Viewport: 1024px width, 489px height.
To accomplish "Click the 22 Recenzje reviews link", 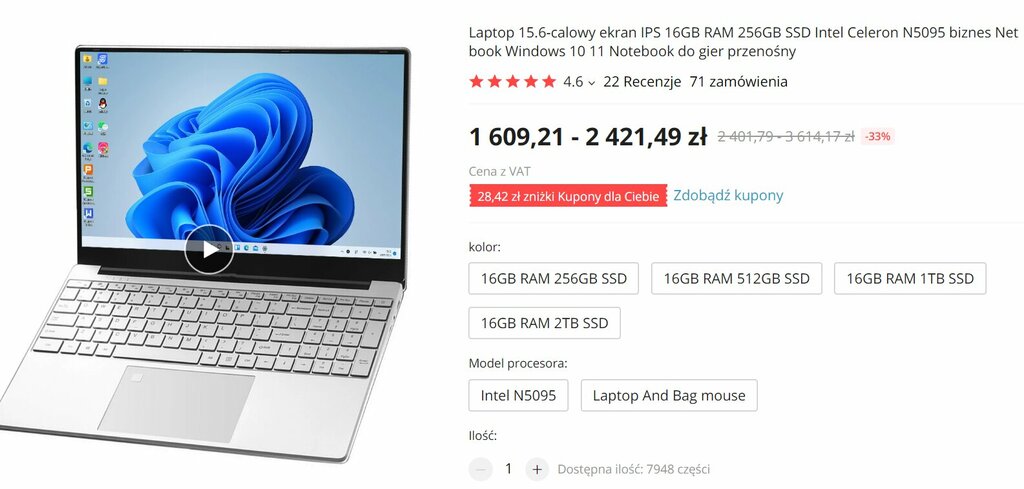I will click(x=642, y=82).
